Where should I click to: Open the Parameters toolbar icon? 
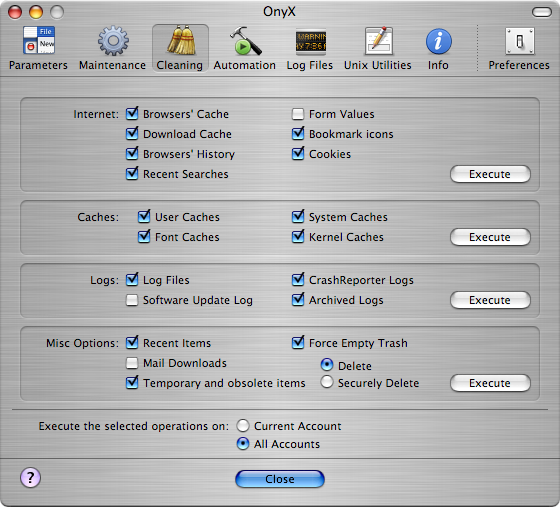(39, 40)
